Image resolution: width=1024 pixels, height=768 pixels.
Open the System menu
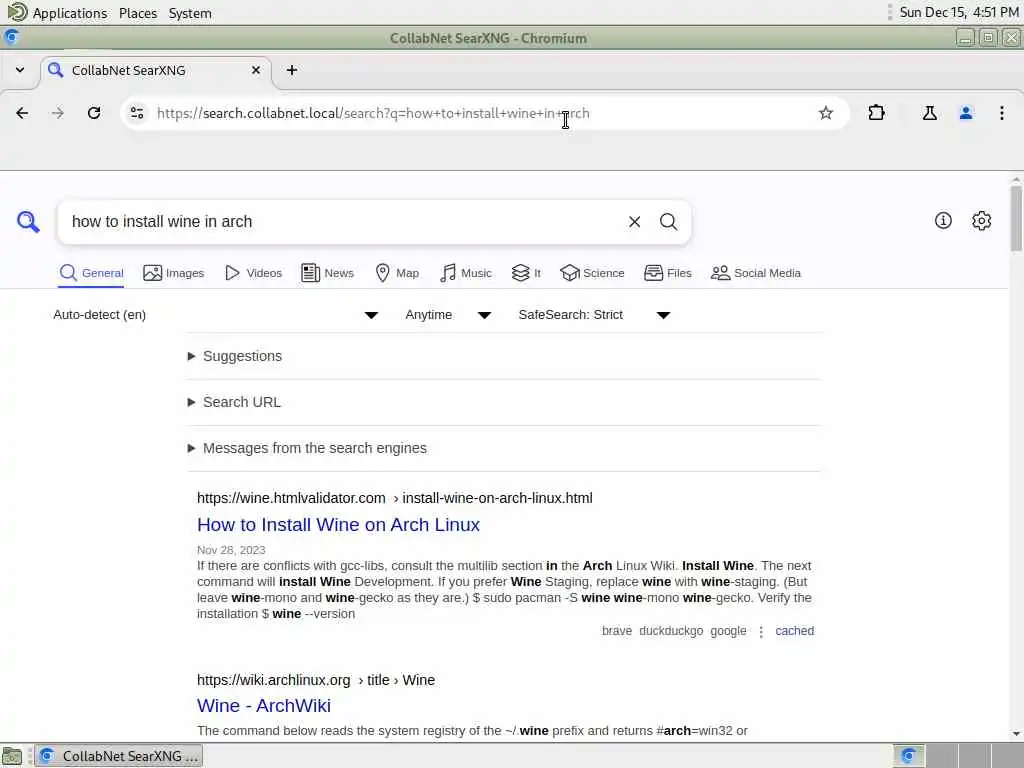pos(190,13)
